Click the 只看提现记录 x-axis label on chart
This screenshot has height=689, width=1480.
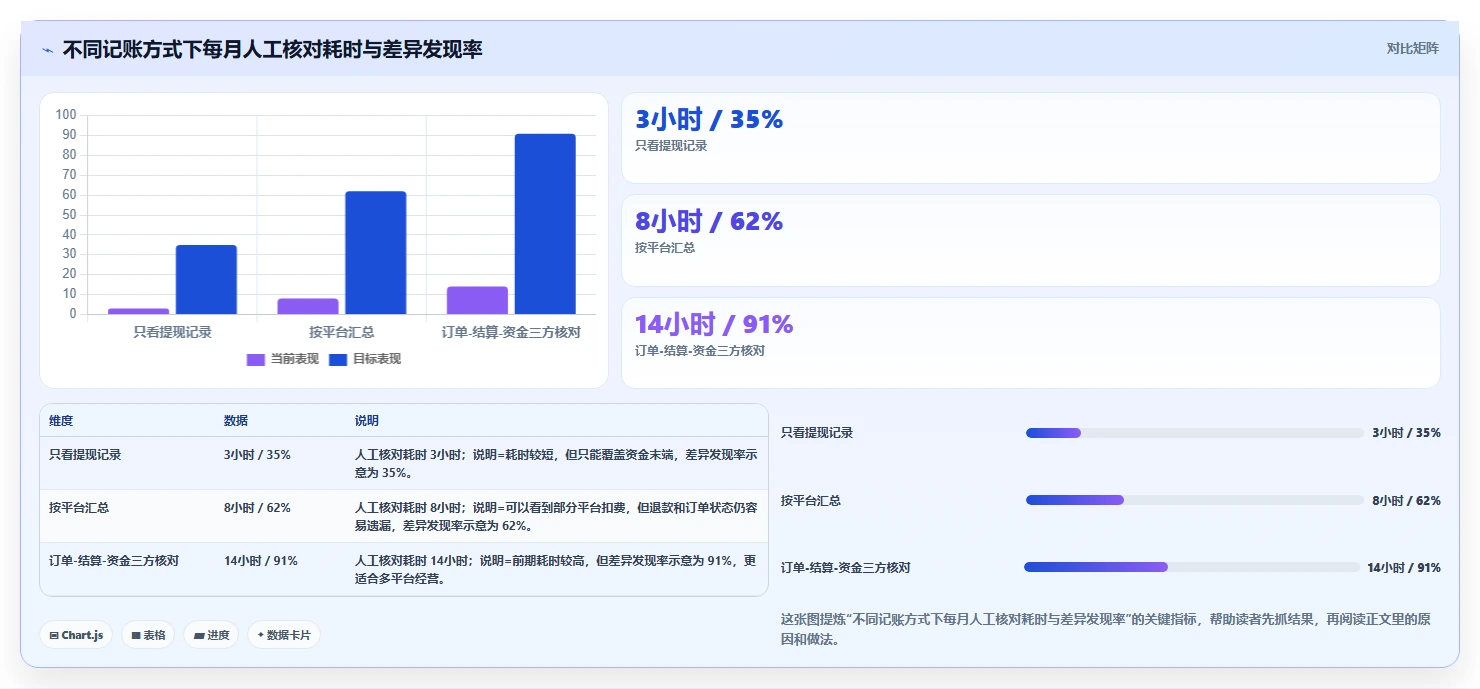tap(172, 332)
